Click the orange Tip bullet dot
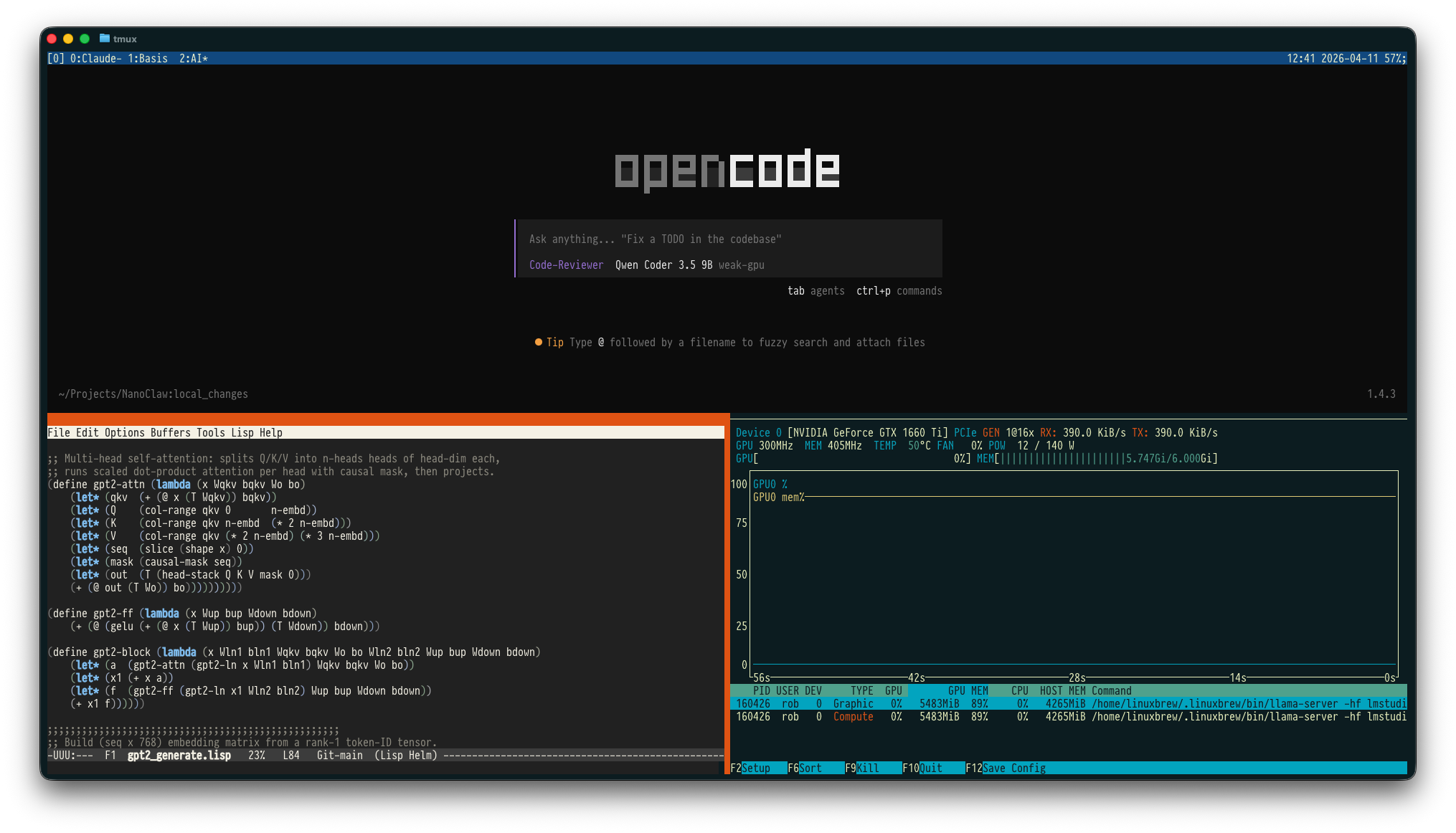Image resolution: width=1456 pixels, height=833 pixels. coord(538,342)
